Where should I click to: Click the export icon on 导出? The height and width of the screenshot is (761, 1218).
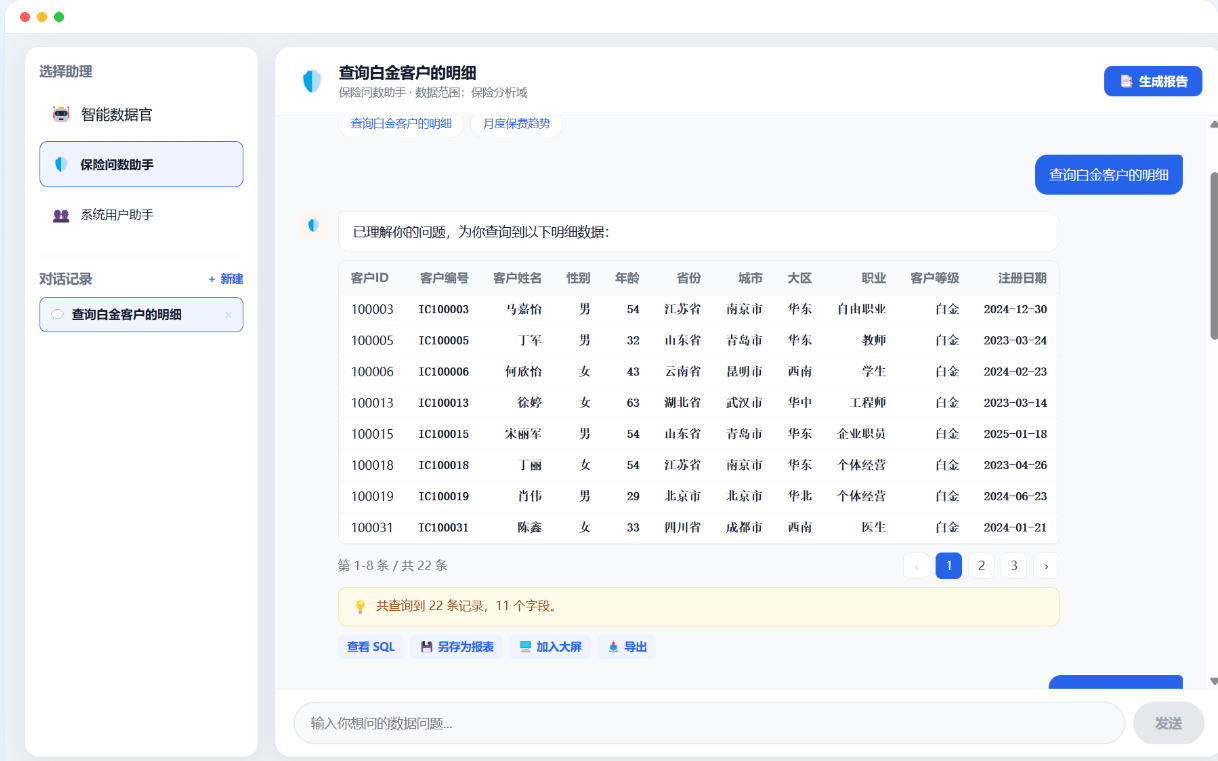click(x=613, y=647)
